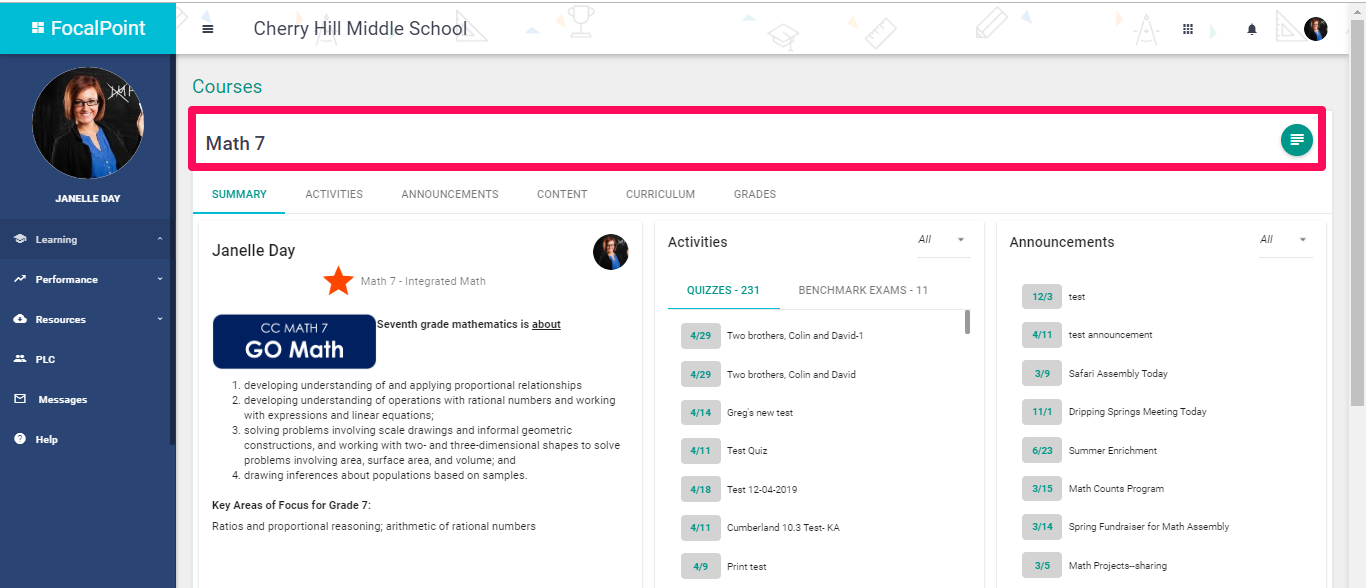
Task: Switch to the Summary tab
Action: 239,194
